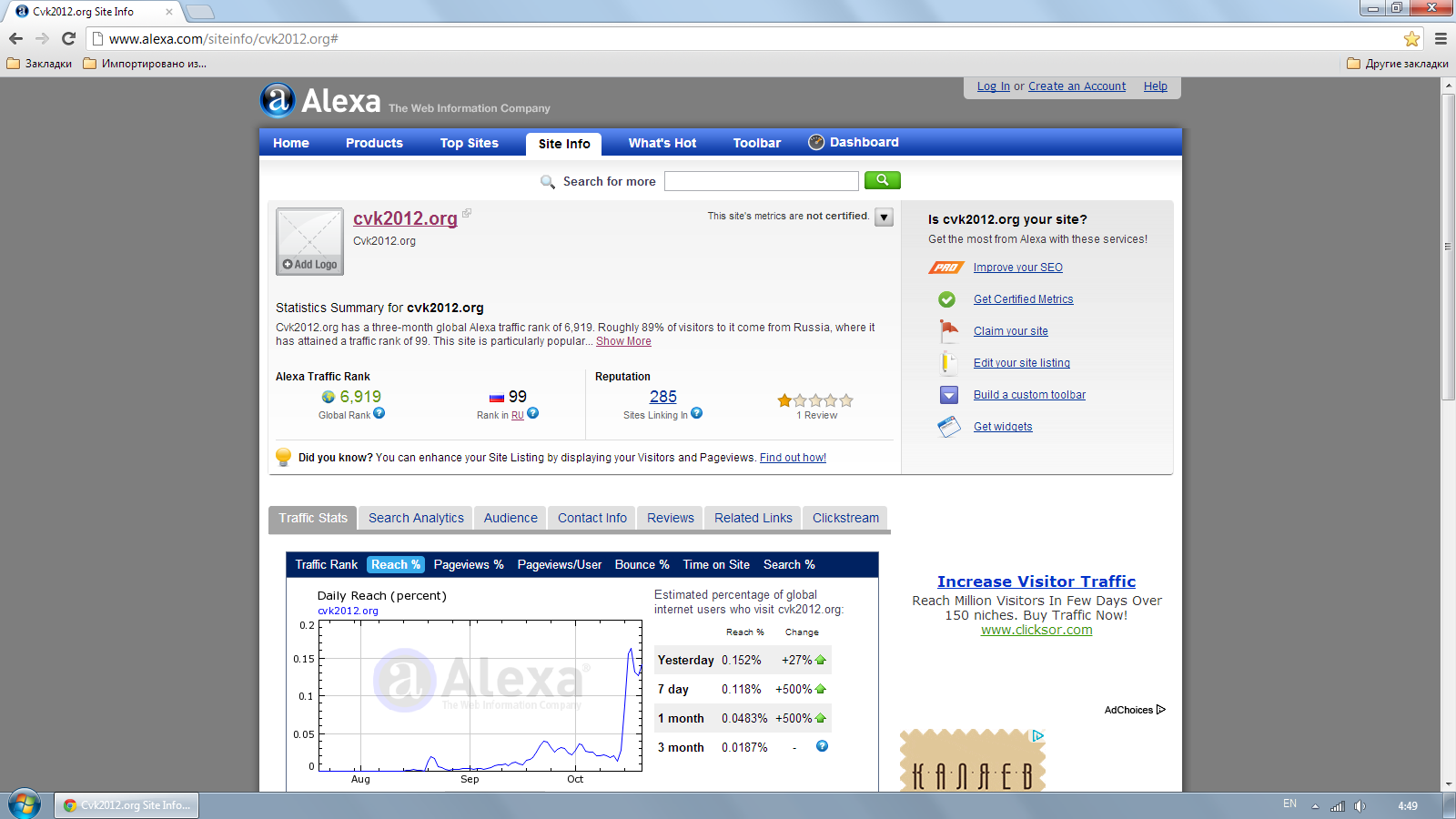Switch to the Audience tab
1456x819 pixels.
point(511,518)
